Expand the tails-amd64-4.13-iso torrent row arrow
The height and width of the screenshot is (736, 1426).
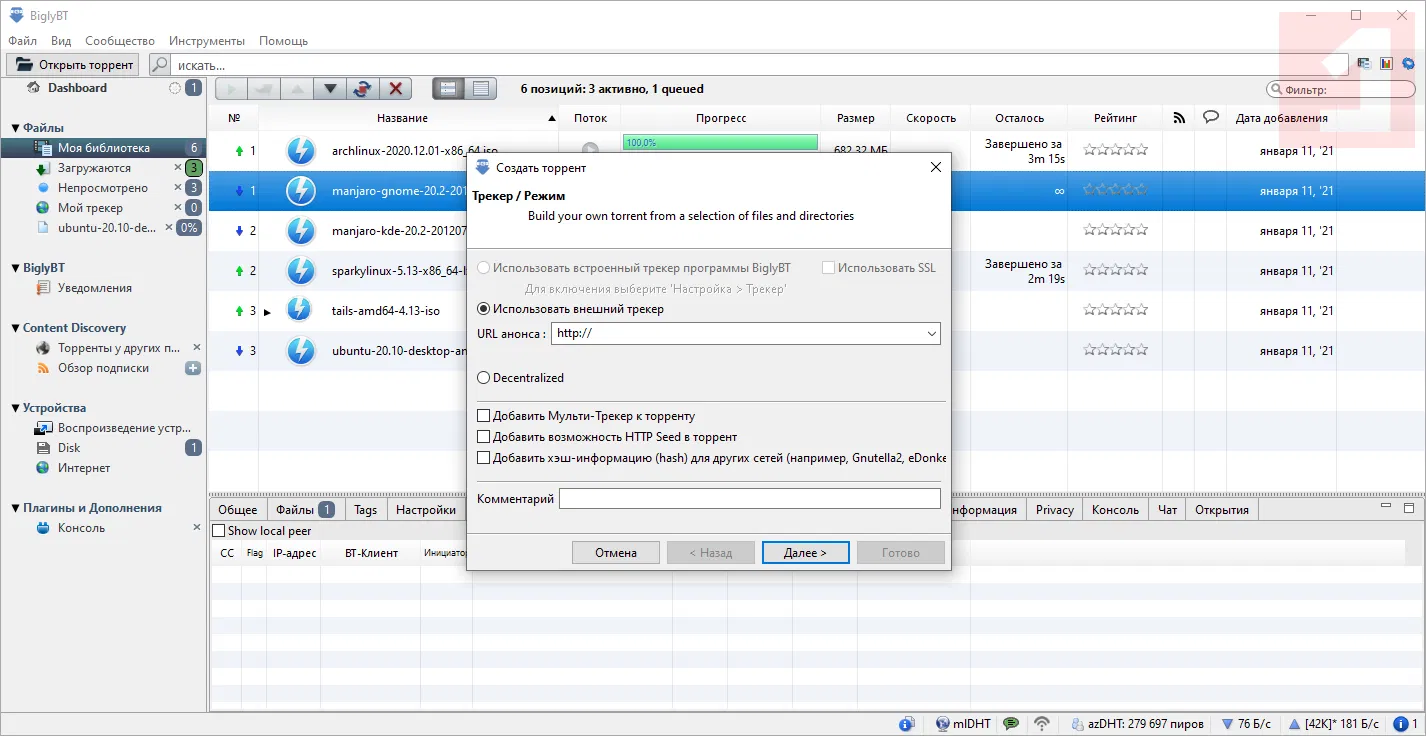(267, 312)
